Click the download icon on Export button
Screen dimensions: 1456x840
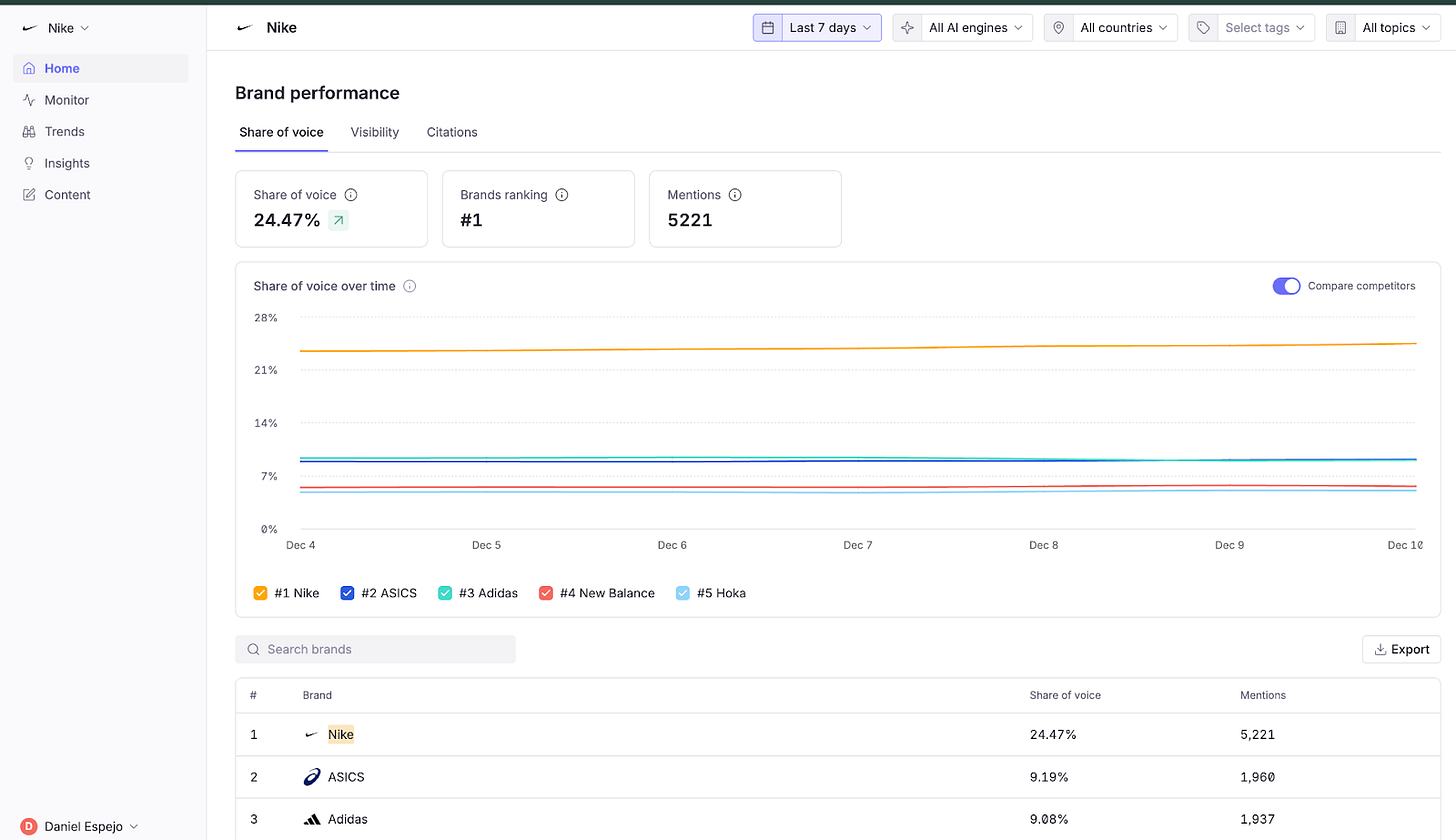click(x=1380, y=649)
